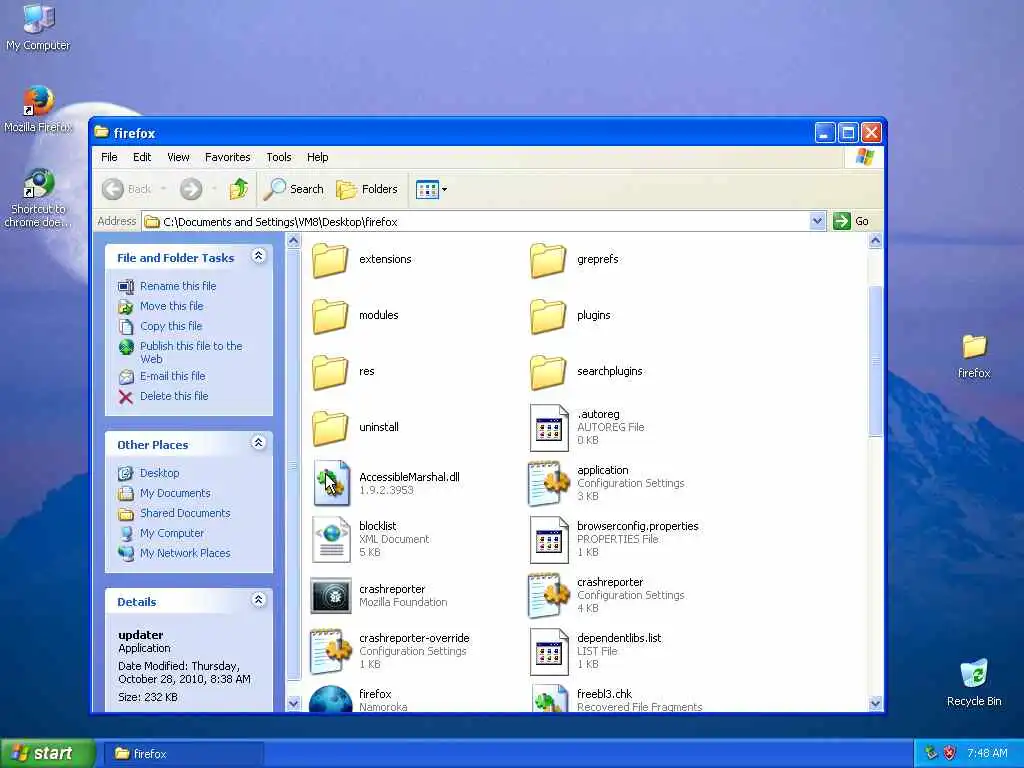The image size is (1024, 768).
Task: Collapse the File and Folder Tasks panel
Action: (x=259, y=256)
